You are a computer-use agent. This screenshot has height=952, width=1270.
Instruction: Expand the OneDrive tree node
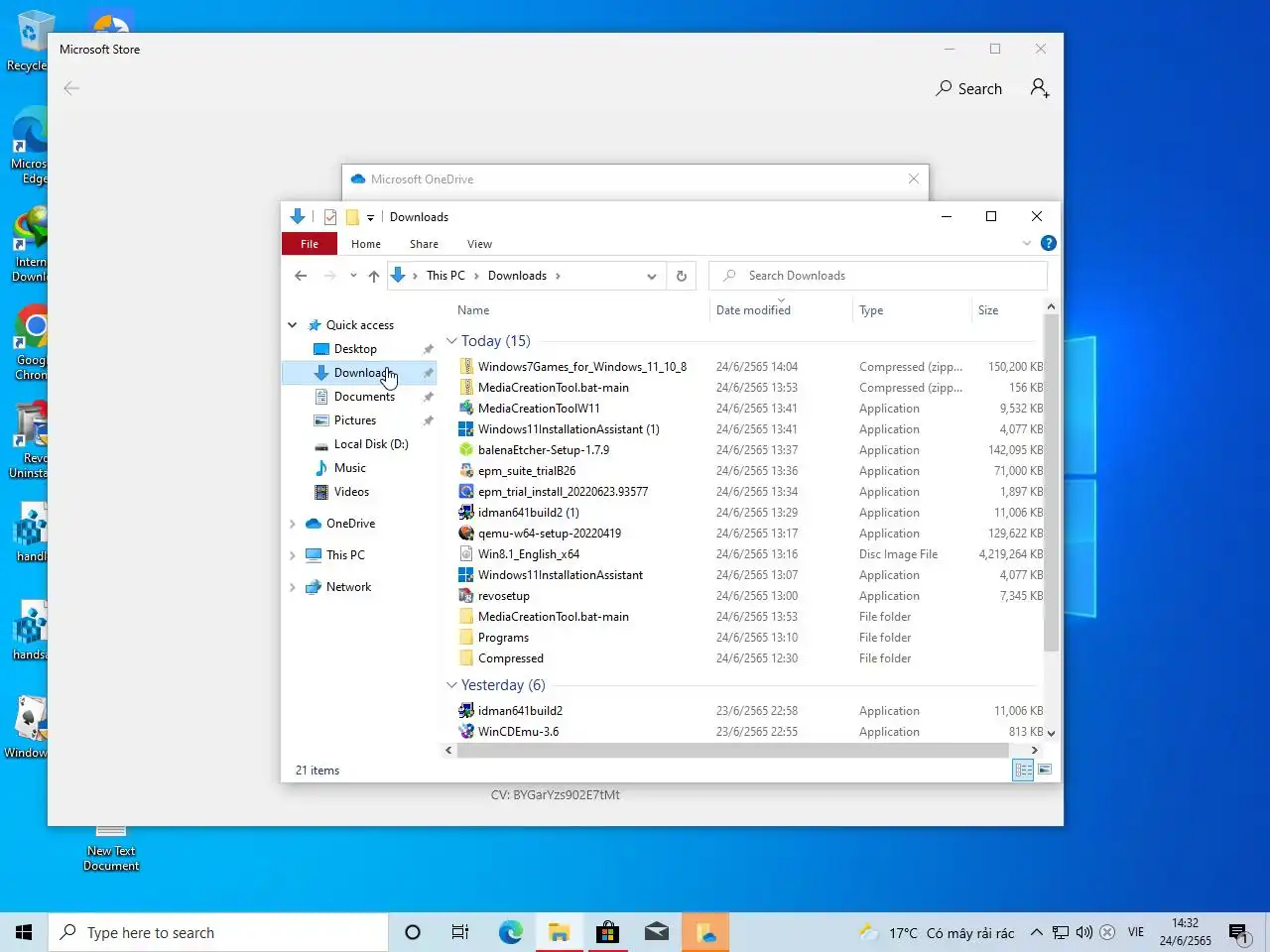[x=293, y=524]
